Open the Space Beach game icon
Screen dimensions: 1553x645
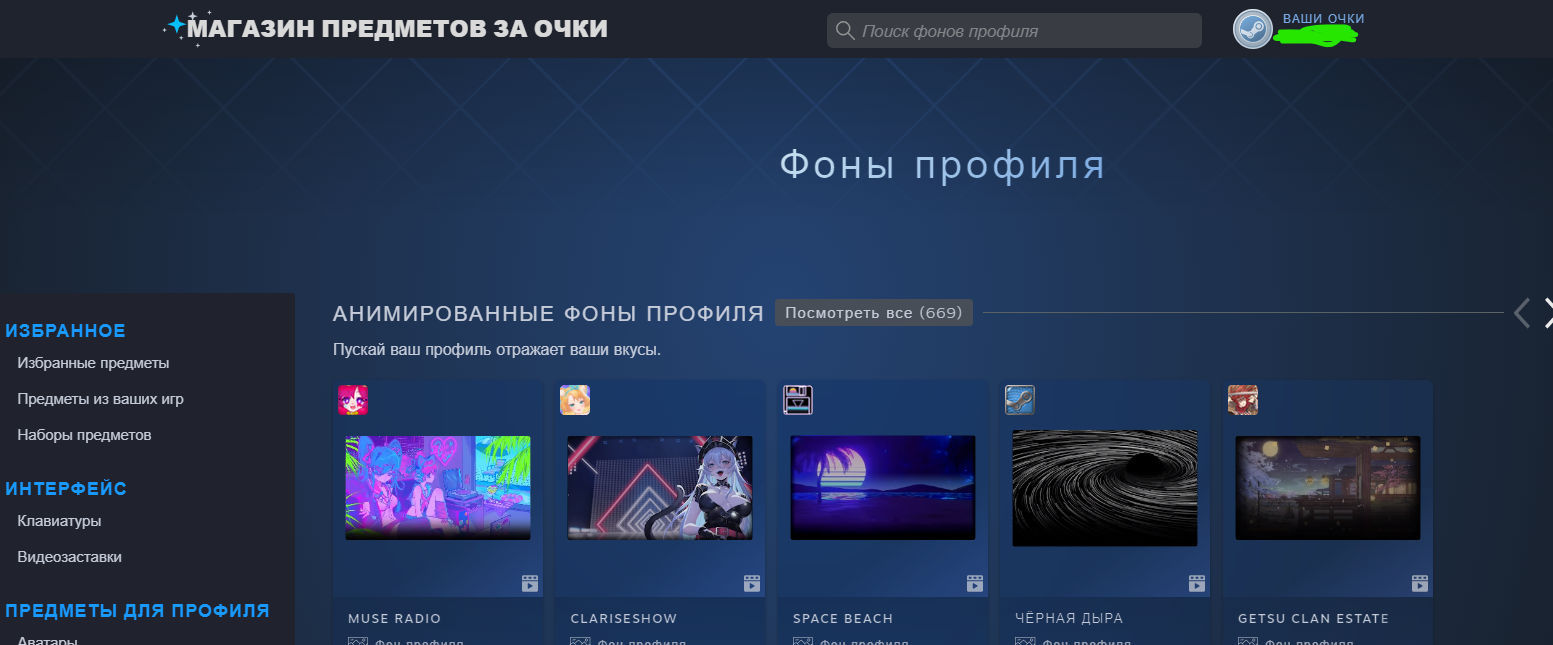pyautogui.click(x=798, y=400)
